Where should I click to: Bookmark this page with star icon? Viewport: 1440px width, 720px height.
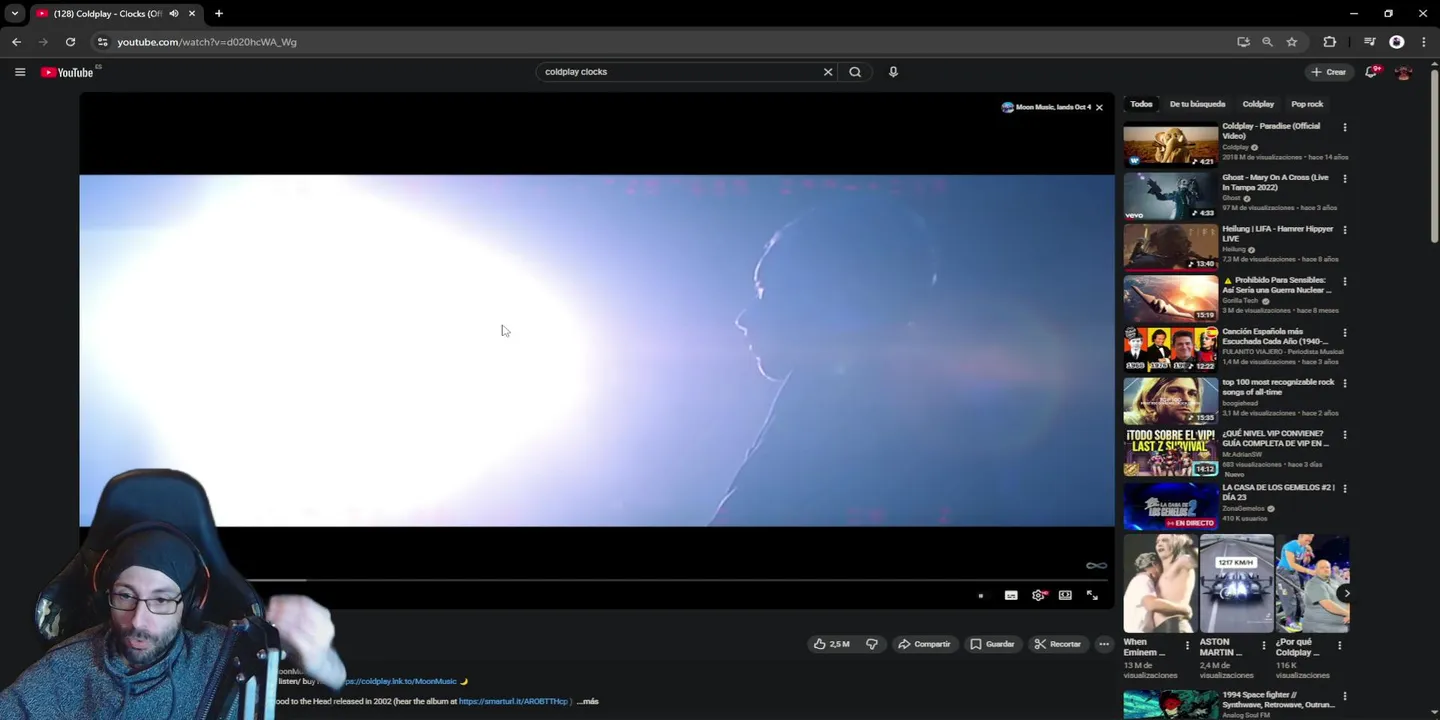coord(1292,42)
